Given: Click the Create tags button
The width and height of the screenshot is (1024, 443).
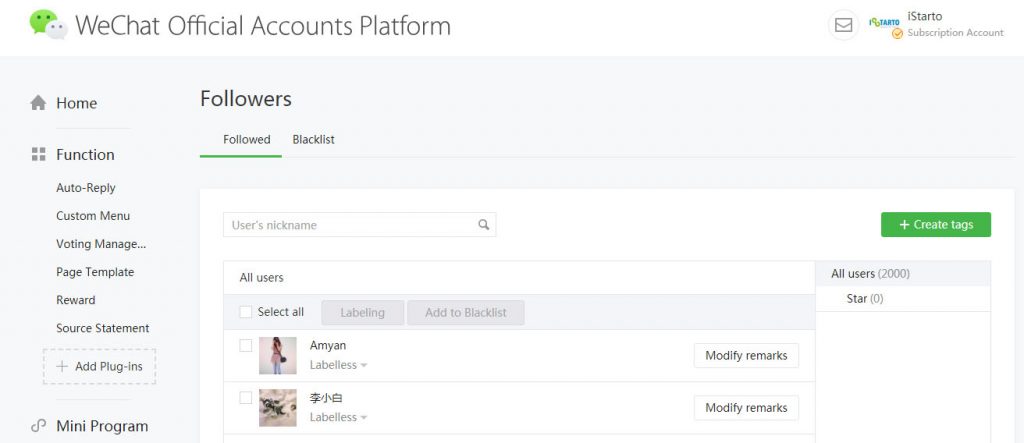Looking at the screenshot, I should 935,224.
